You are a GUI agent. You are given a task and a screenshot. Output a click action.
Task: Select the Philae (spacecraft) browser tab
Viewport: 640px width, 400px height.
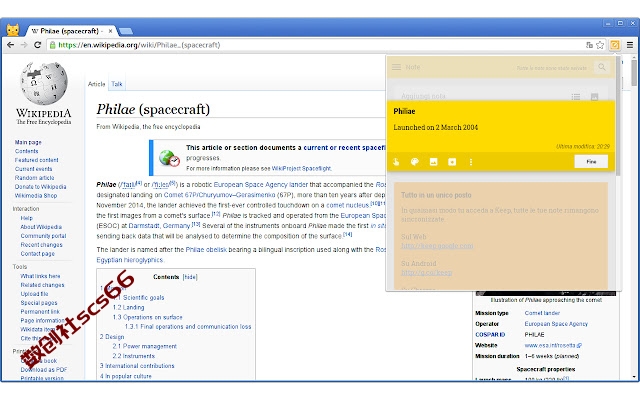click(69, 31)
